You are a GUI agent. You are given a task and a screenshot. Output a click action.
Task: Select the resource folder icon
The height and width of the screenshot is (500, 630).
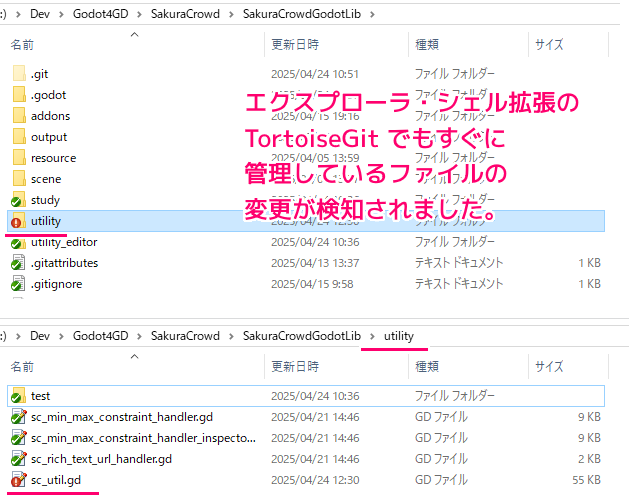coord(19,158)
